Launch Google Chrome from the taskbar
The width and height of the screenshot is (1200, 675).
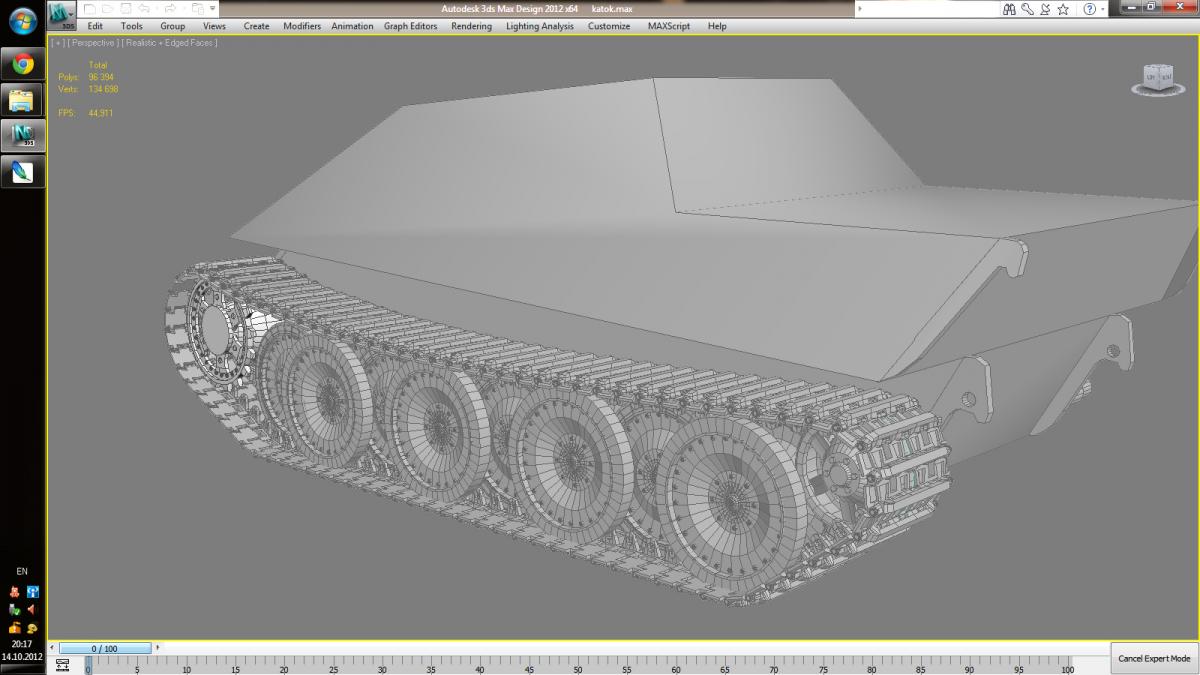pos(22,65)
